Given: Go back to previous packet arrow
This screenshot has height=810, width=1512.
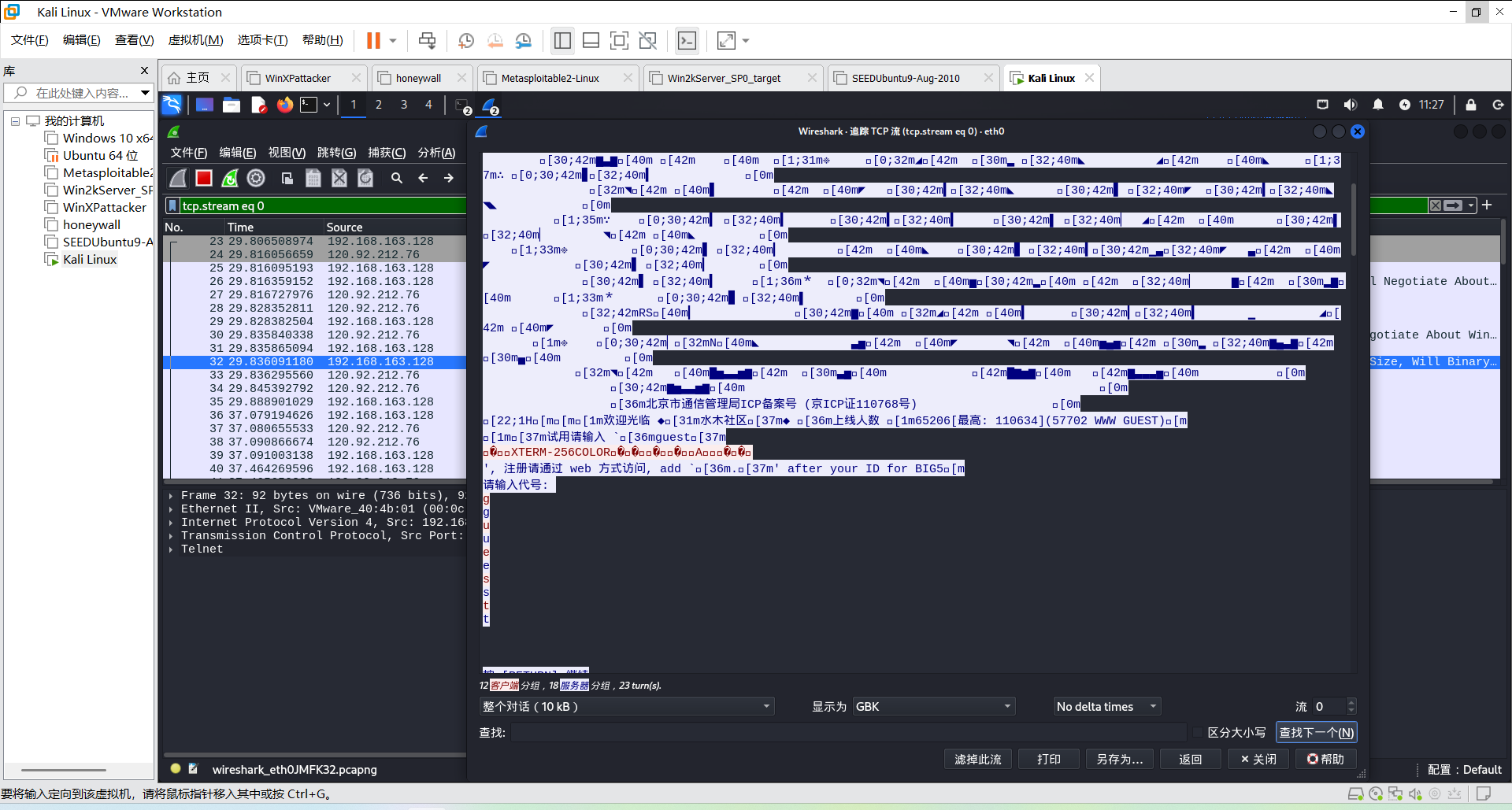Looking at the screenshot, I should pyautogui.click(x=423, y=178).
